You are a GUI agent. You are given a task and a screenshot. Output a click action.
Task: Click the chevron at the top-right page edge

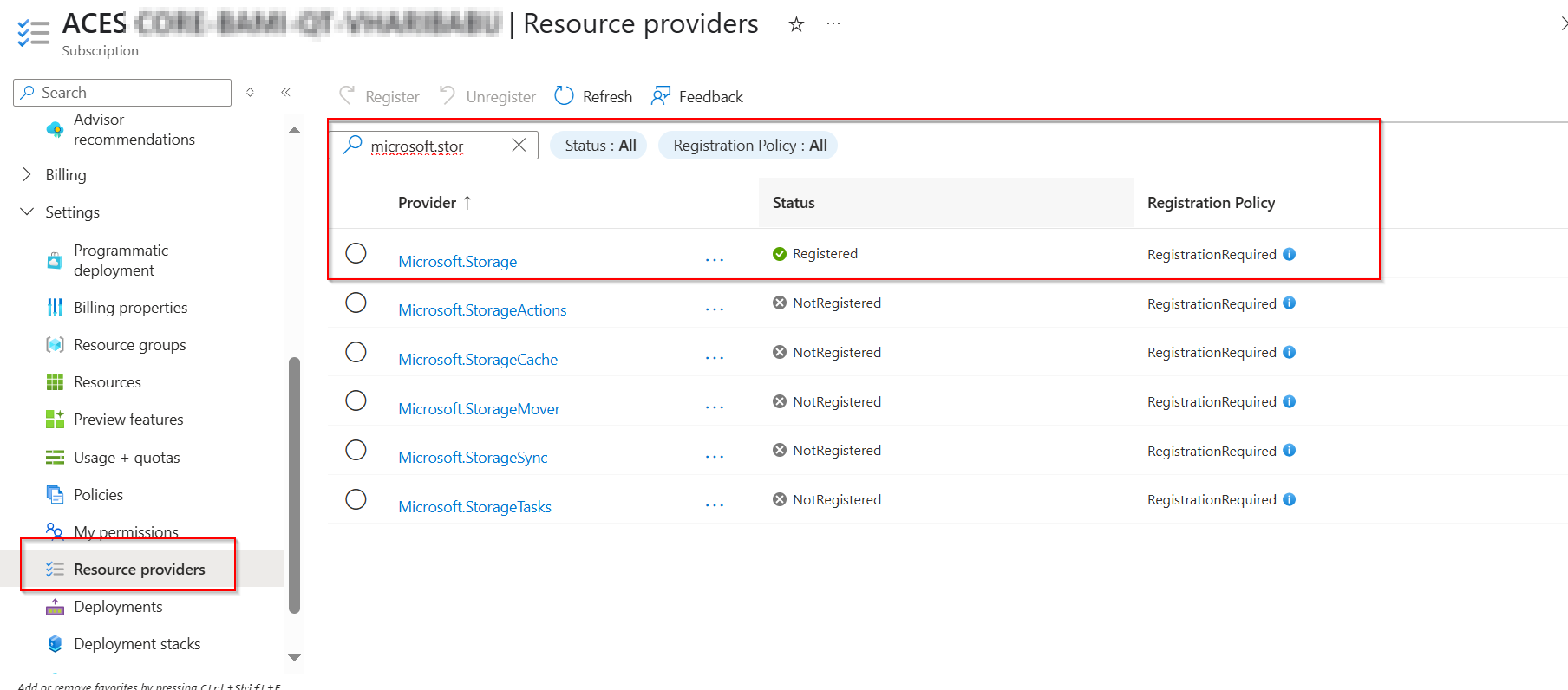tap(1563, 24)
